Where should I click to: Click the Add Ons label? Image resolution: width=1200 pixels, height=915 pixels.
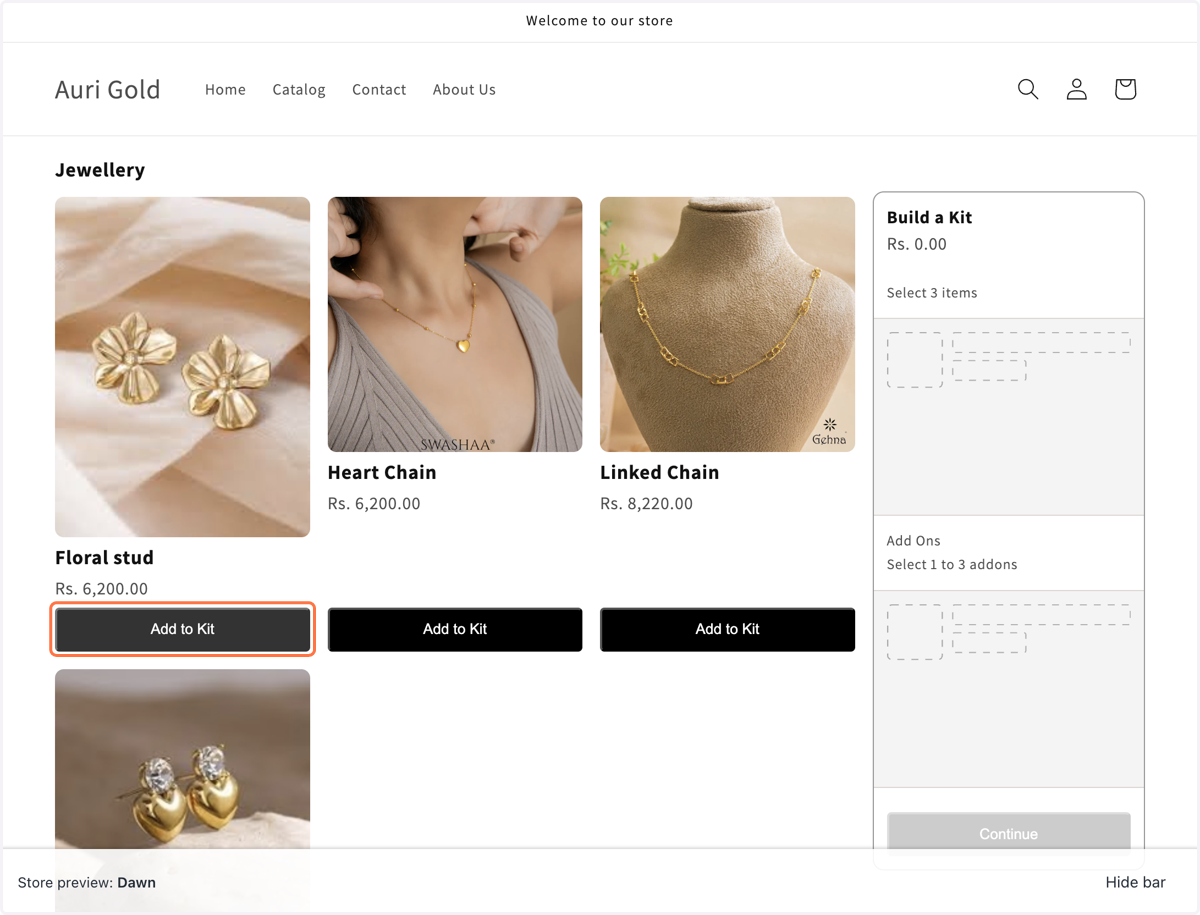click(914, 540)
